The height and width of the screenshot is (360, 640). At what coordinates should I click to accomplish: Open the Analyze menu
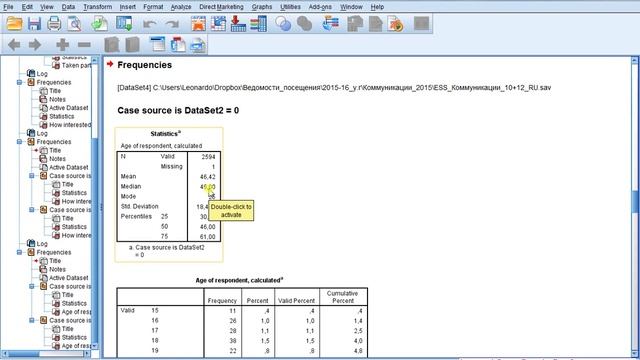click(x=181, y=7)
